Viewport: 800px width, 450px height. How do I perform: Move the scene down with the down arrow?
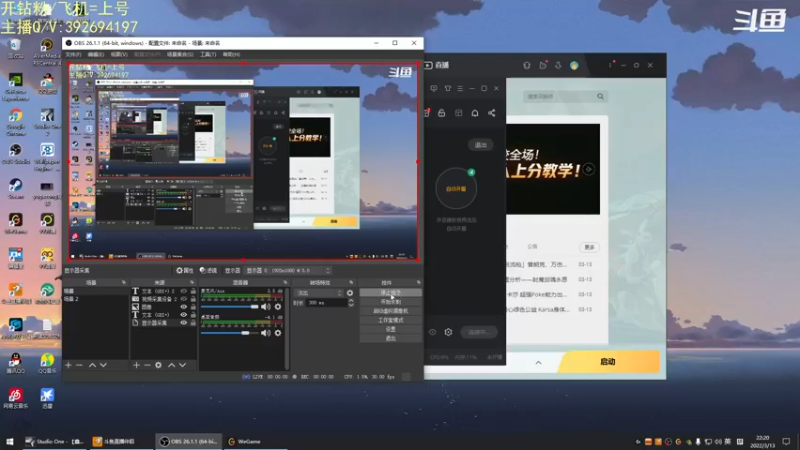[x=103, y=365]
